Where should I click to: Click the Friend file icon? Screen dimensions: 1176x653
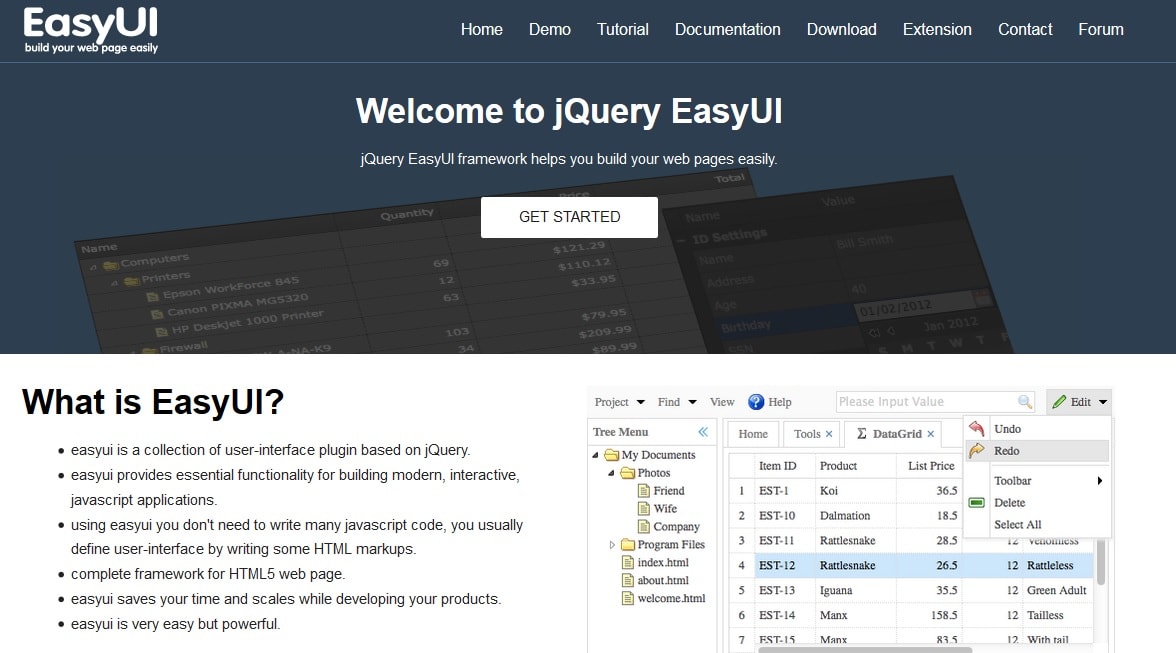(644, 491)
